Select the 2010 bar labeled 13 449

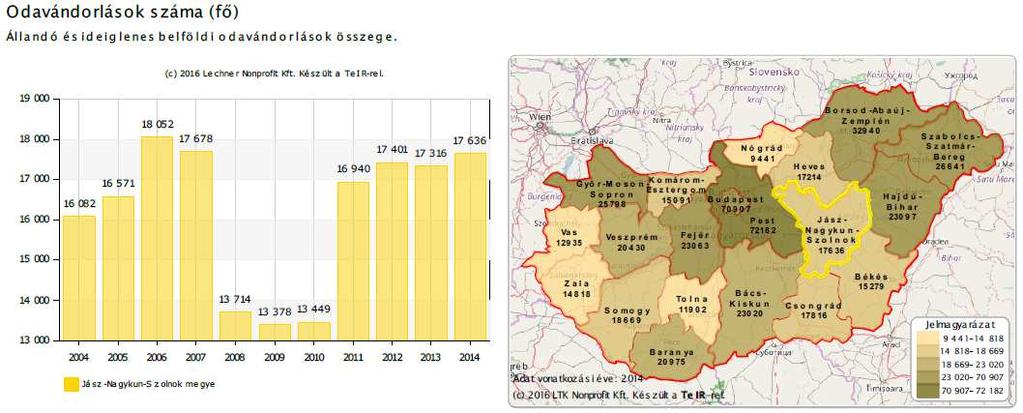point(314,331)
